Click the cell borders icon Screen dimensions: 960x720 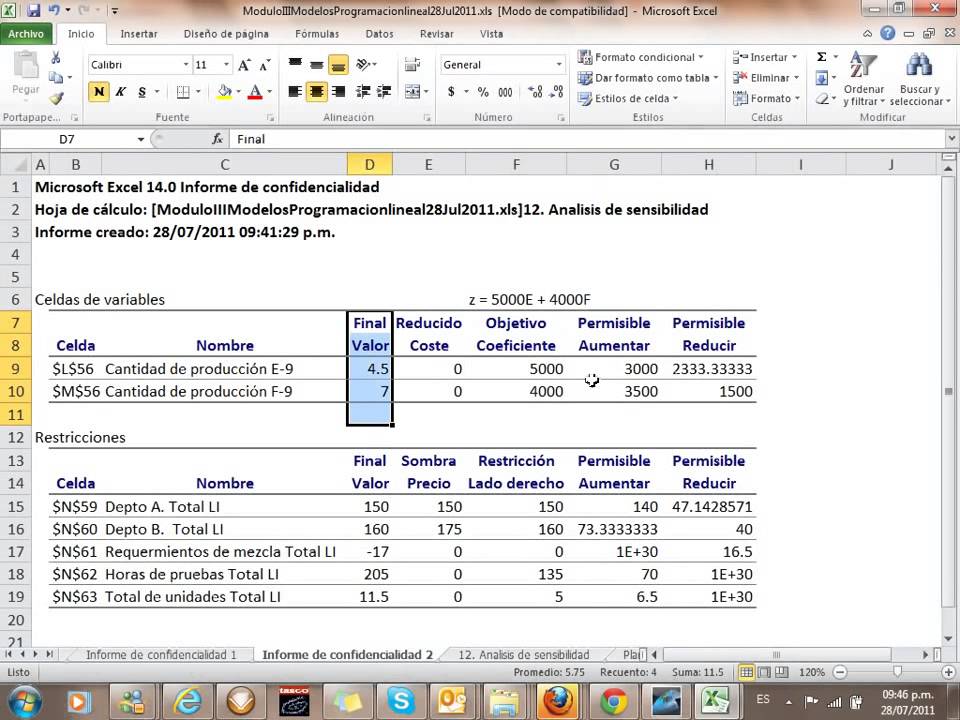tap(182, 92)
